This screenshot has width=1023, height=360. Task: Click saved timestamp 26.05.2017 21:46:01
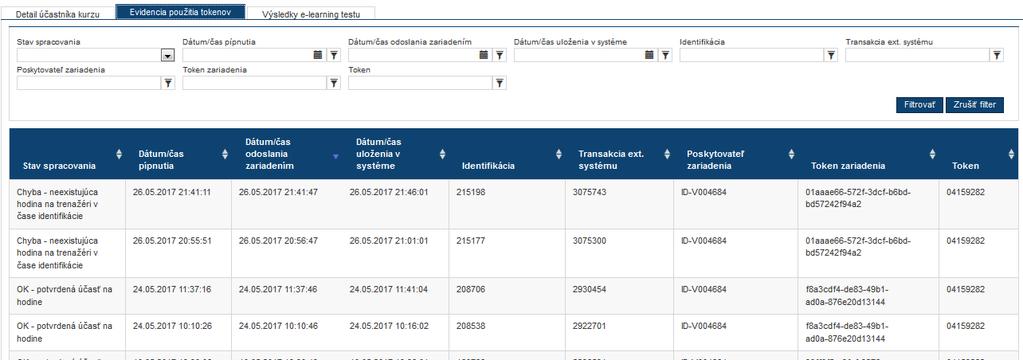389,192
